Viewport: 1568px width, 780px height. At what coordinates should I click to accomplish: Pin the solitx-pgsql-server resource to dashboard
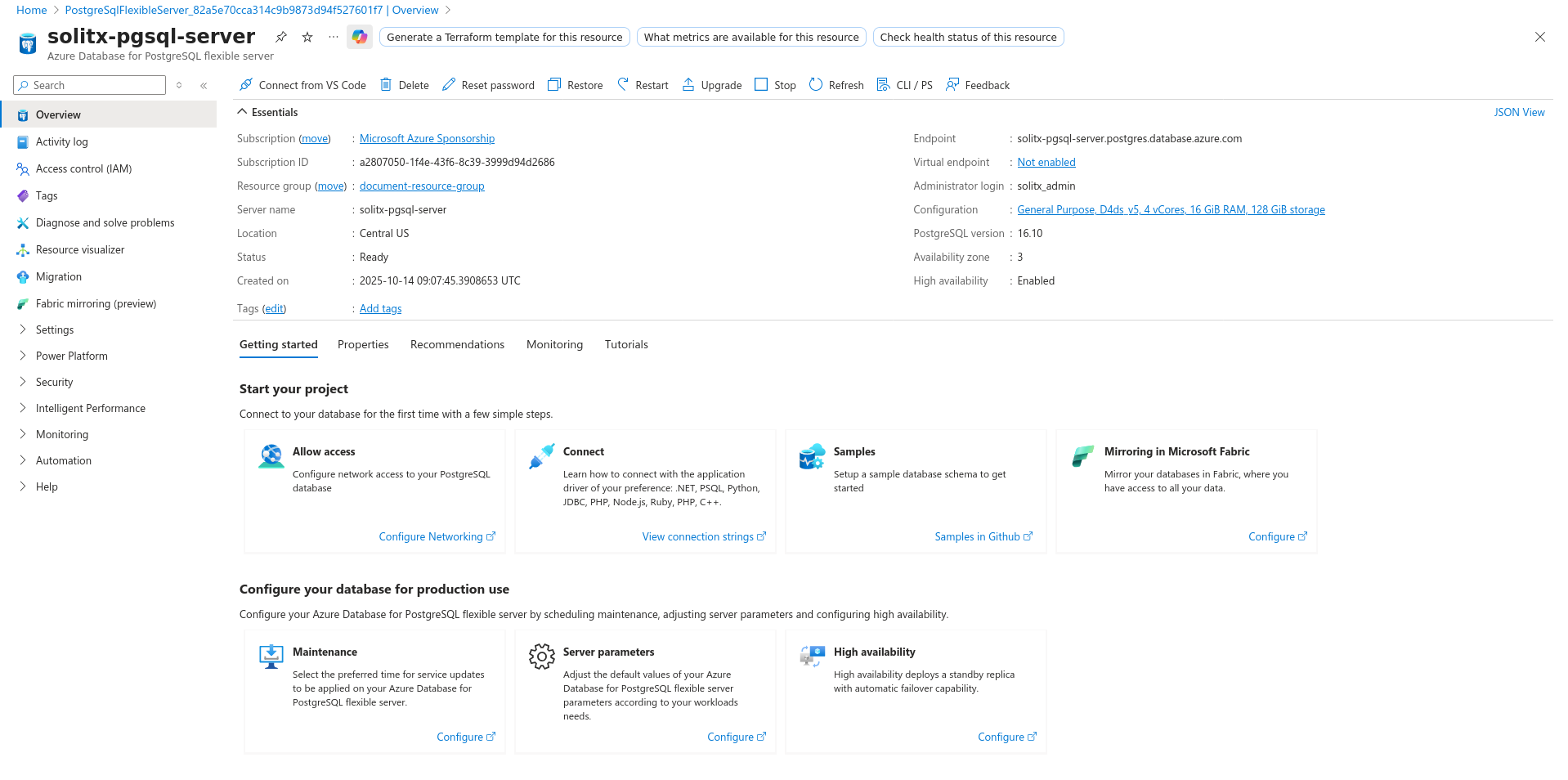pyautogui.click(x=280, y=37)
